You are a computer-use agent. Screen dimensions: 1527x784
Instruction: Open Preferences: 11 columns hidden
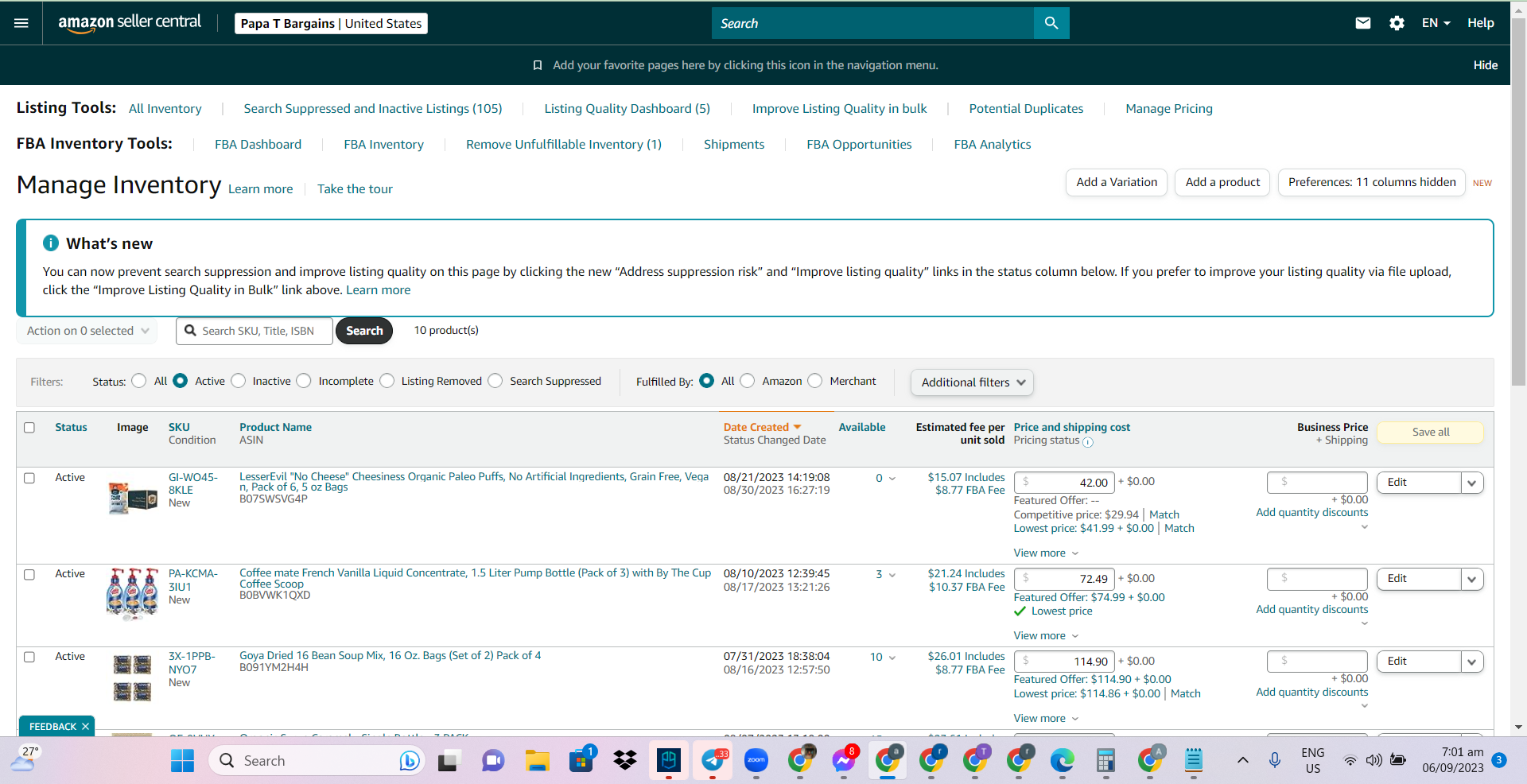(x=1372, y=182)
